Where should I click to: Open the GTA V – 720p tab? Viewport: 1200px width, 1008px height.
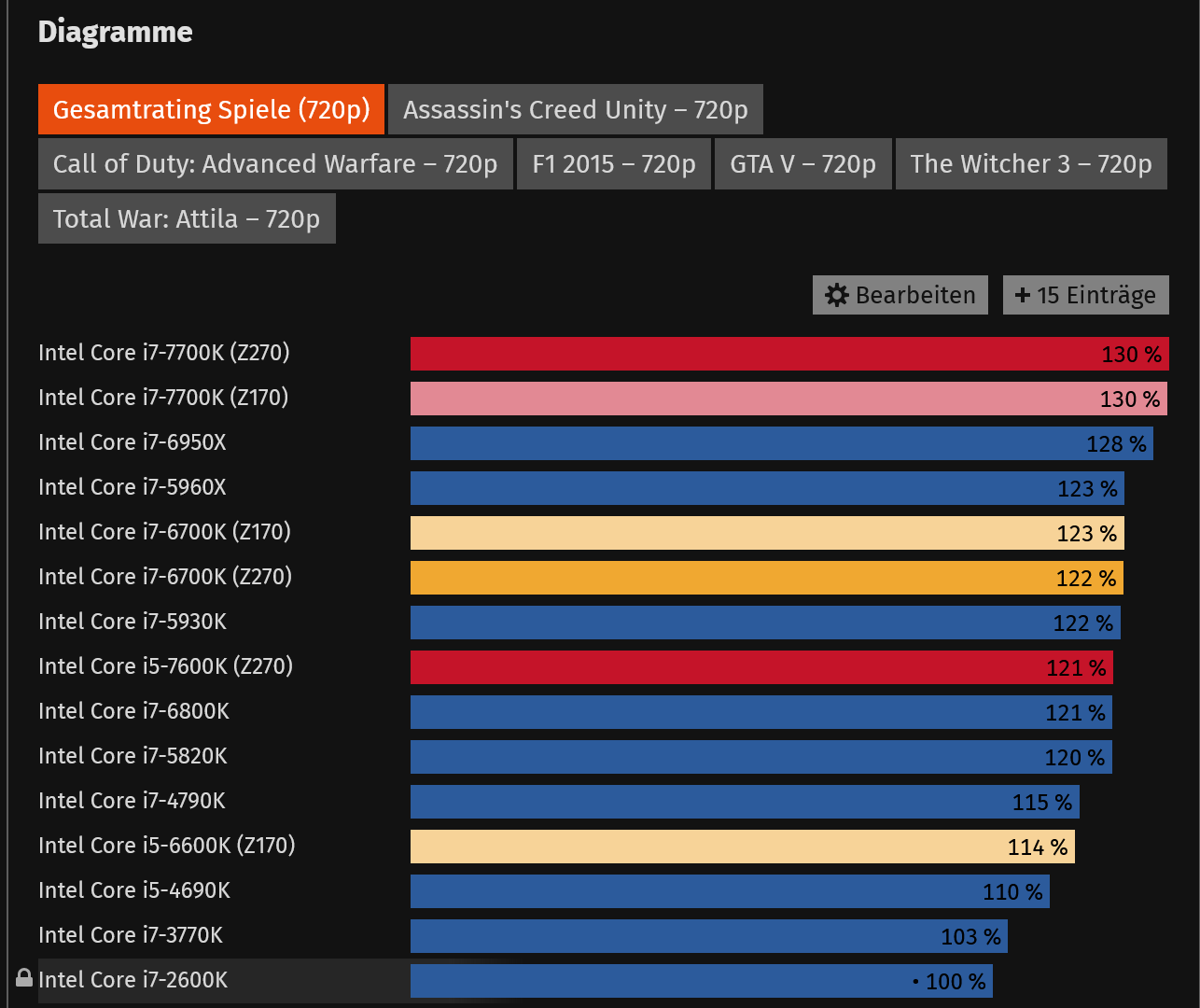[x=803, y=163]
